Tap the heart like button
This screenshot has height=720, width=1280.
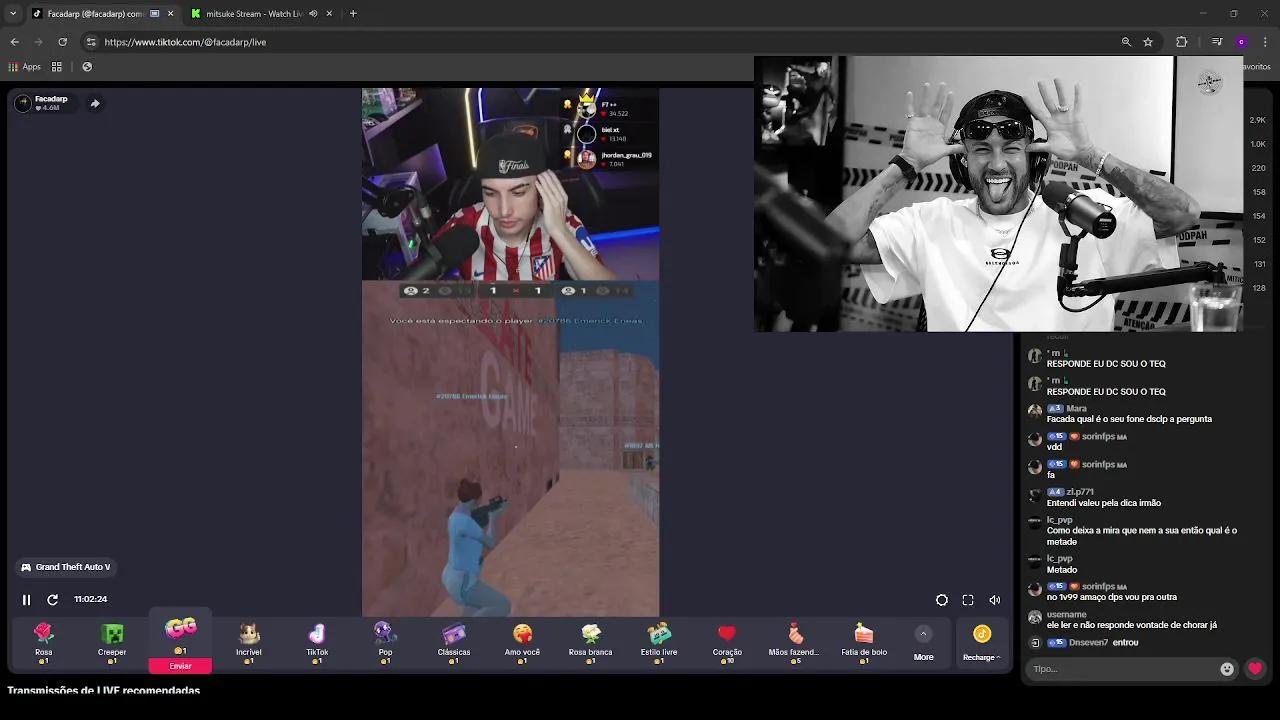click(1255, 669)
